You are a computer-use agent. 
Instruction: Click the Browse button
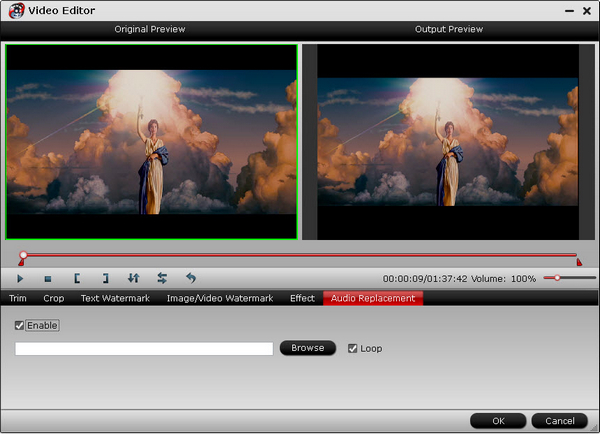tap(308, 348)
